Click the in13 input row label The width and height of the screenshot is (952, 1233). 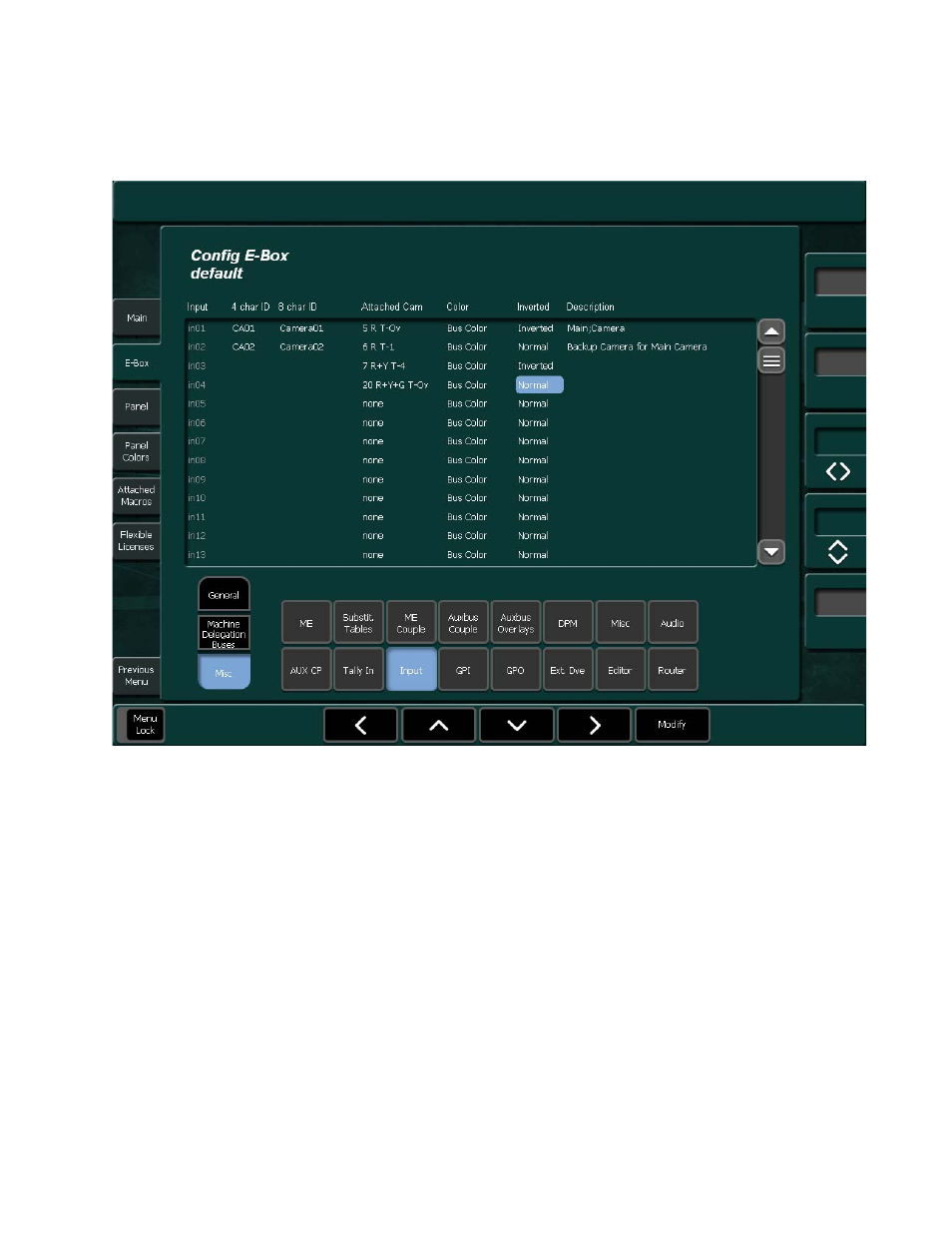coord(197,555)
